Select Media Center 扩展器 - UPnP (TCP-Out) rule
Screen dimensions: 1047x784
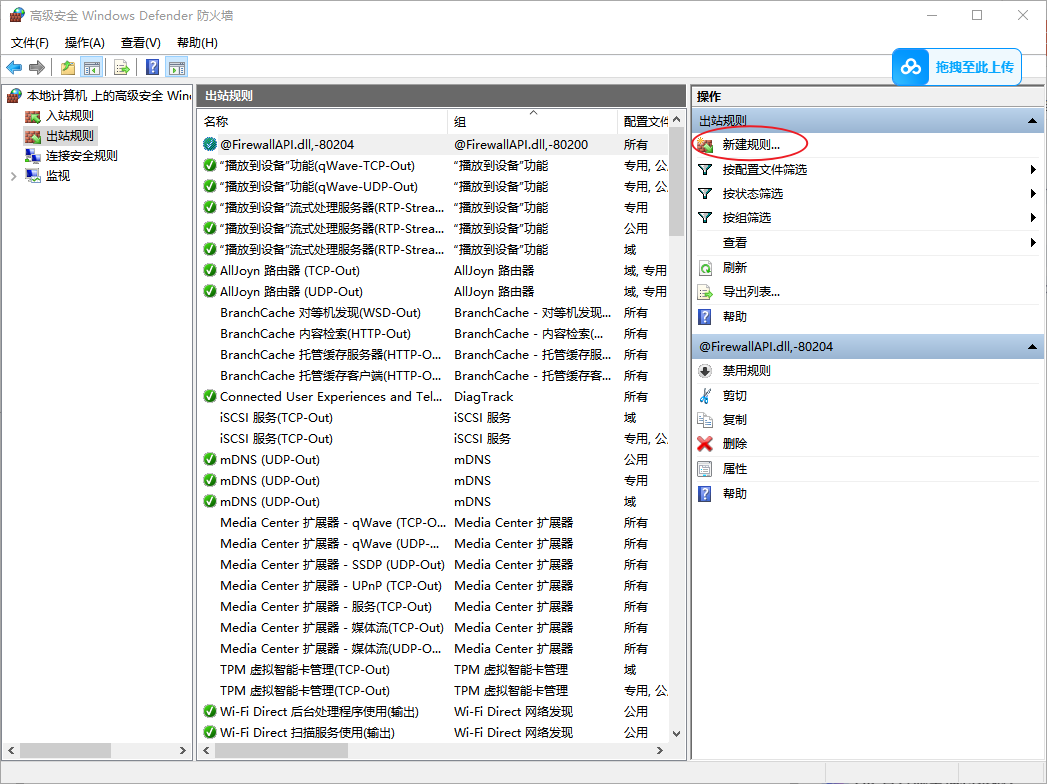(434, 586)
